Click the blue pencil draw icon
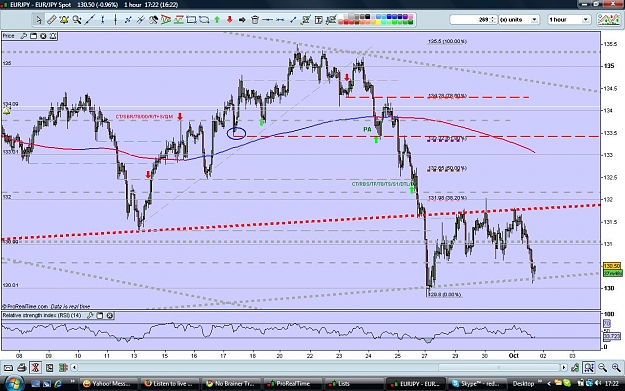Screen dimensions: 625x391 tap(293, 20)
